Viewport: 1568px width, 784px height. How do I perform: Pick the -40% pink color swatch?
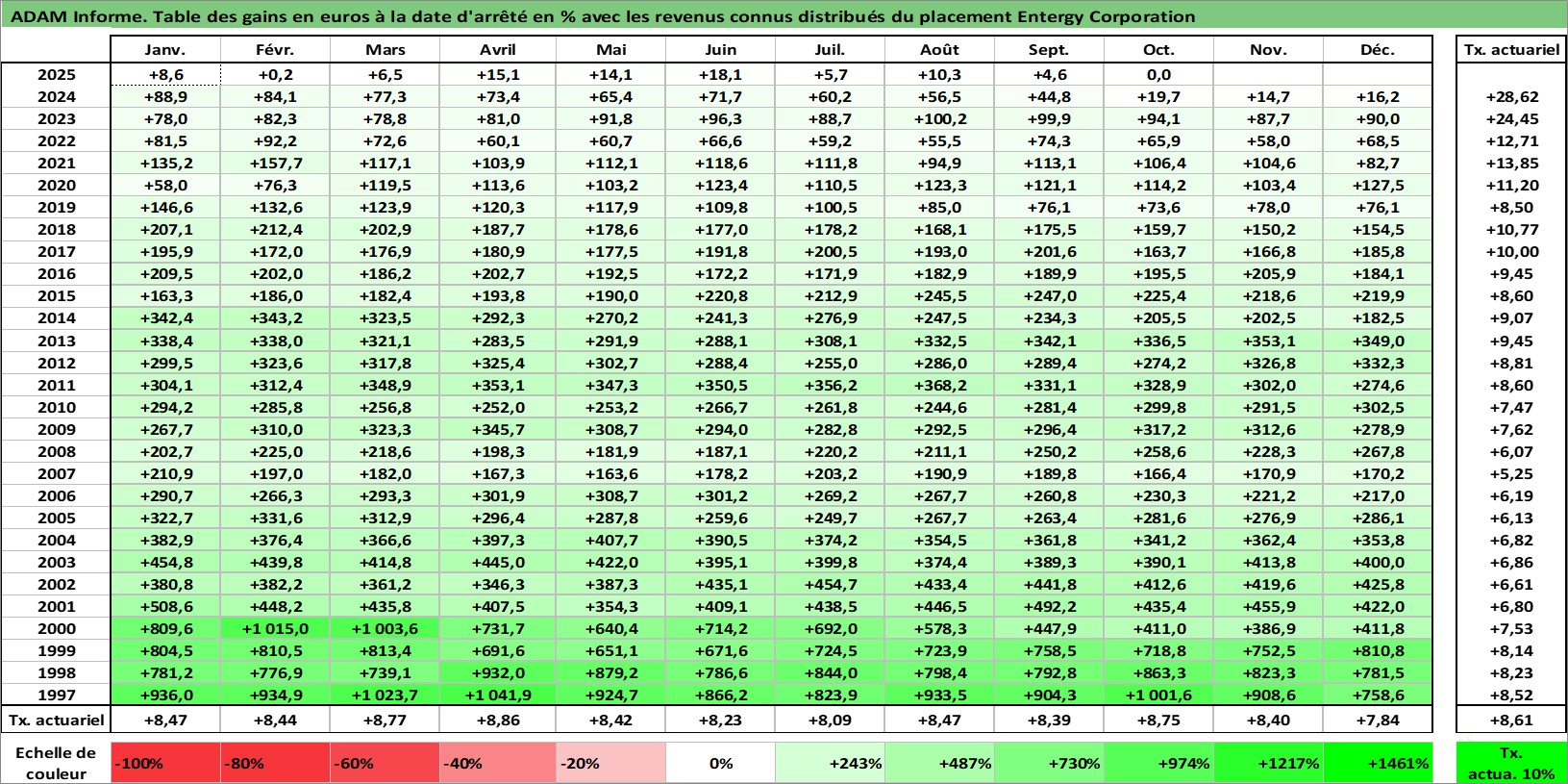[498, 763]
